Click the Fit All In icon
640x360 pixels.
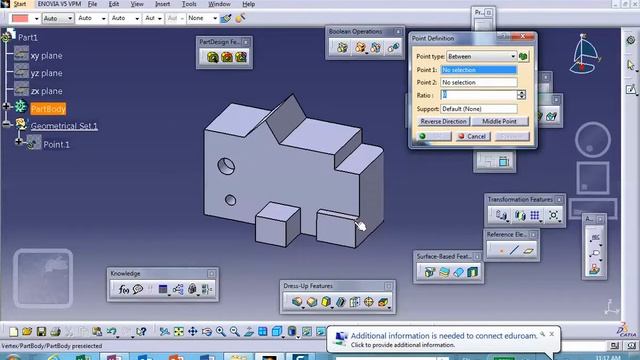pyautogui.click(x=178, y=331)
